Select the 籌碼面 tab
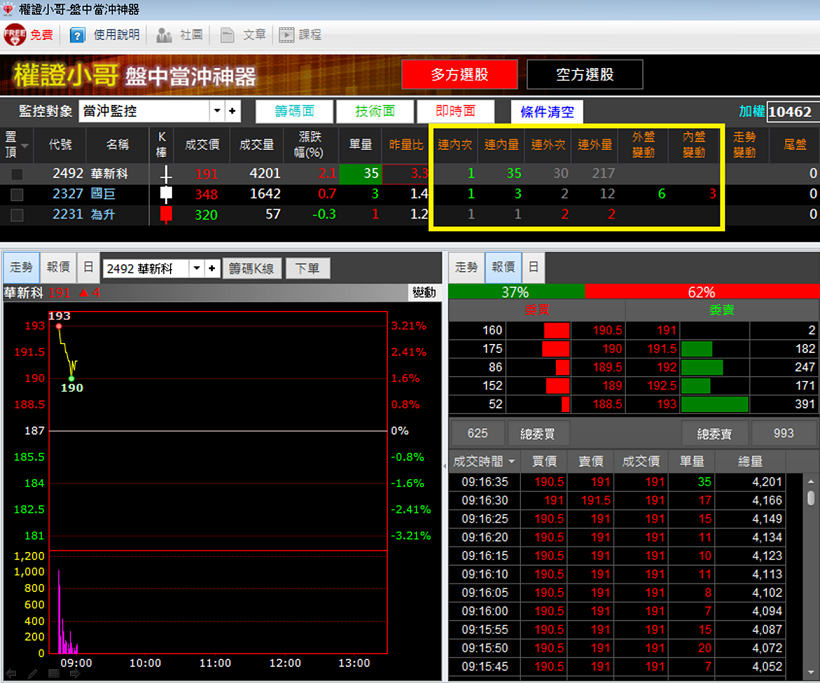 pos(294,111)
